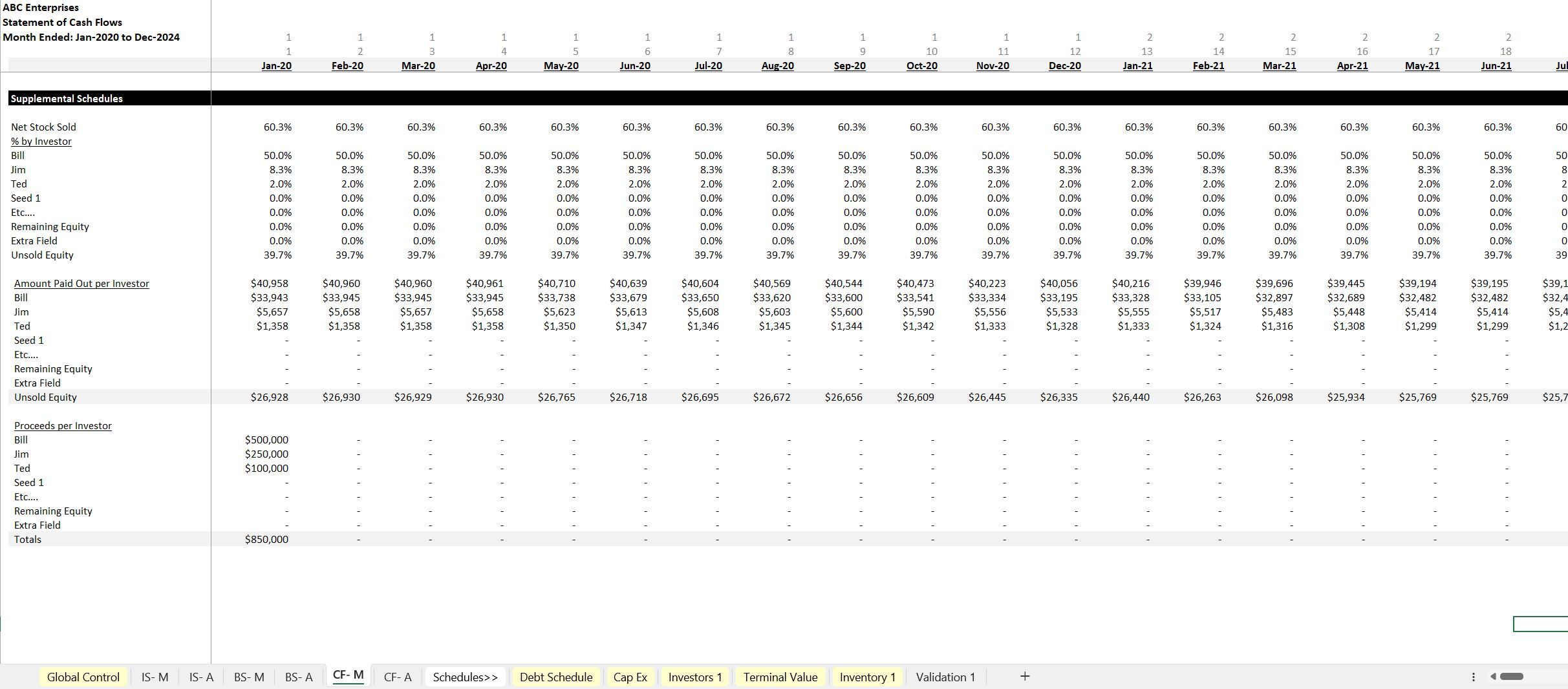Open the IS- M sheet tab

point(155,677)
